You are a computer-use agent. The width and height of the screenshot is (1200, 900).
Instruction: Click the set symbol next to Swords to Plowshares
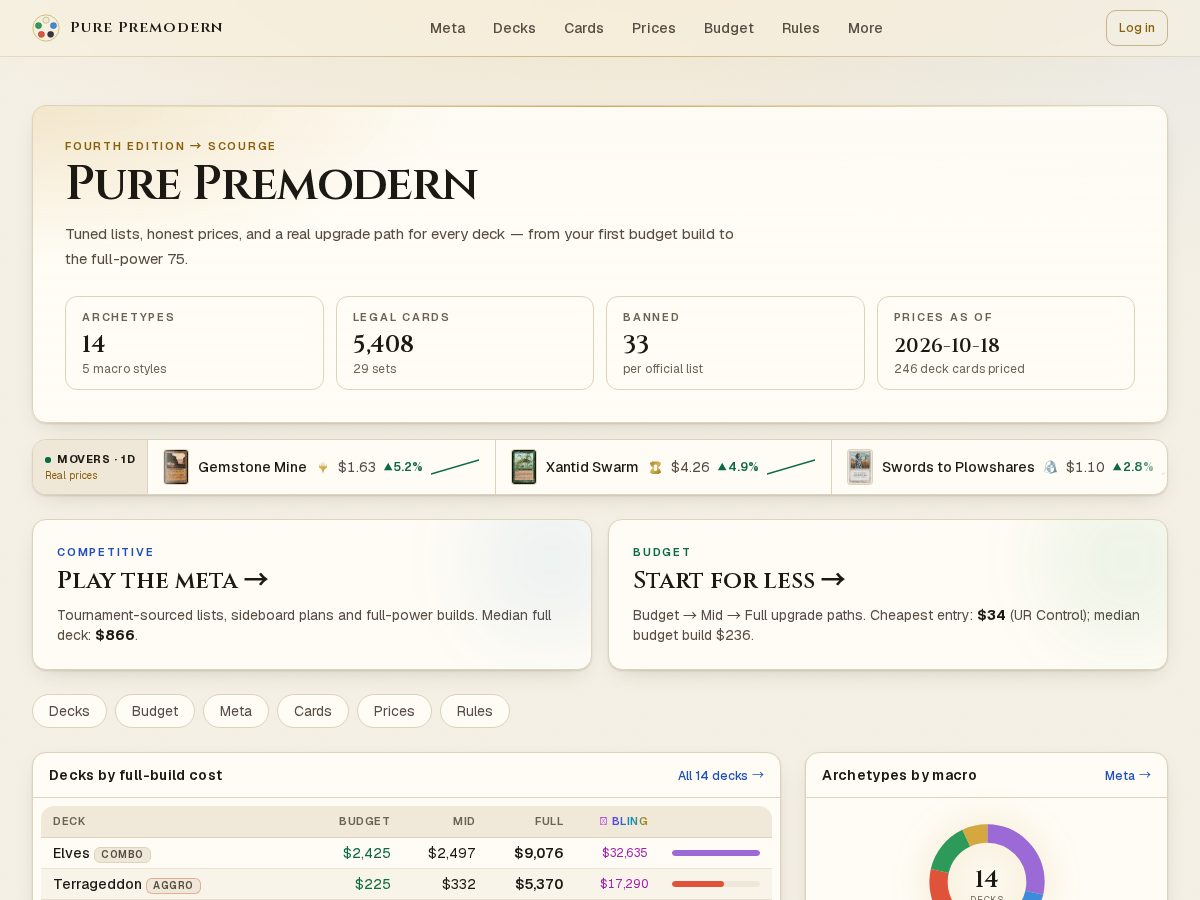[1050, 467]
